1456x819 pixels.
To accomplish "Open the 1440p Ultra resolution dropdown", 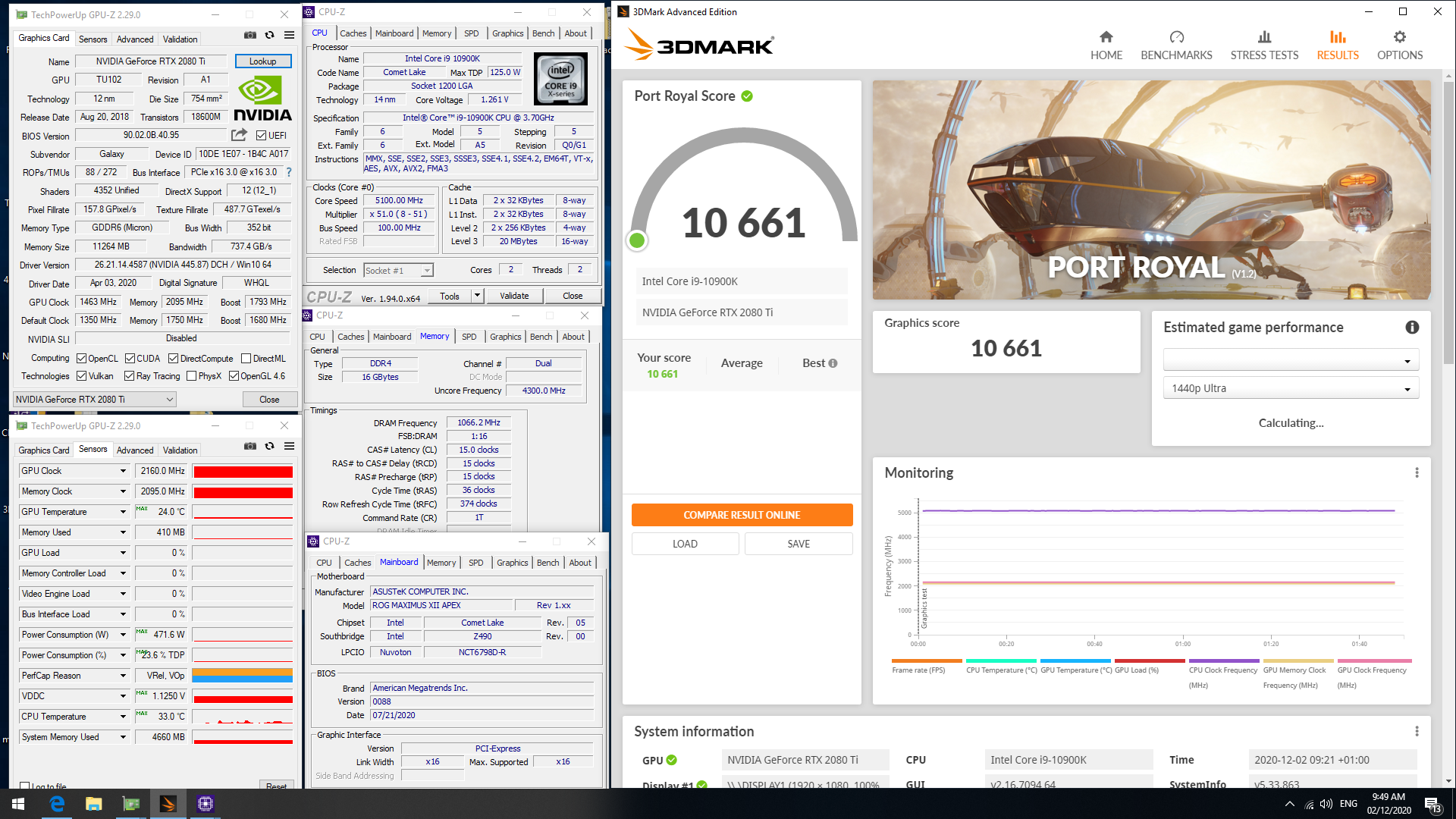I will [1291, 389].
